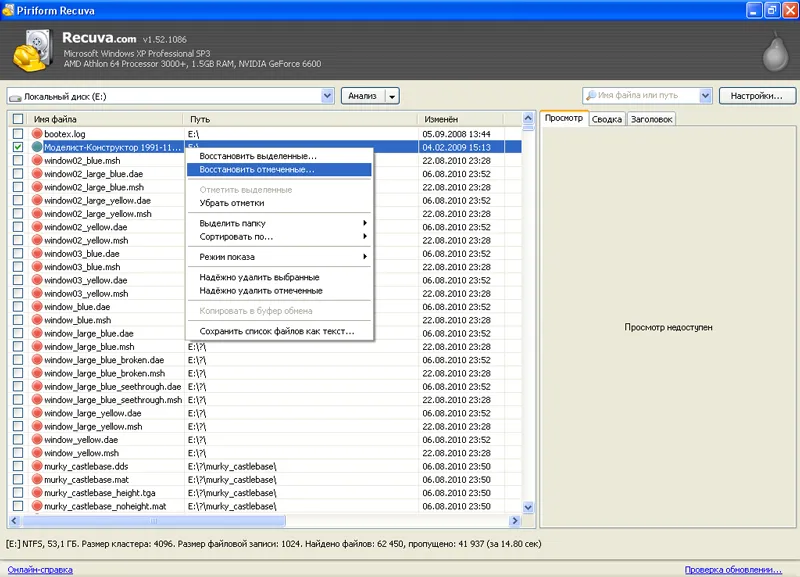Open the Онлайн-справка link
The width and height of the screenshot is (800, 577).
click(40, 570)
